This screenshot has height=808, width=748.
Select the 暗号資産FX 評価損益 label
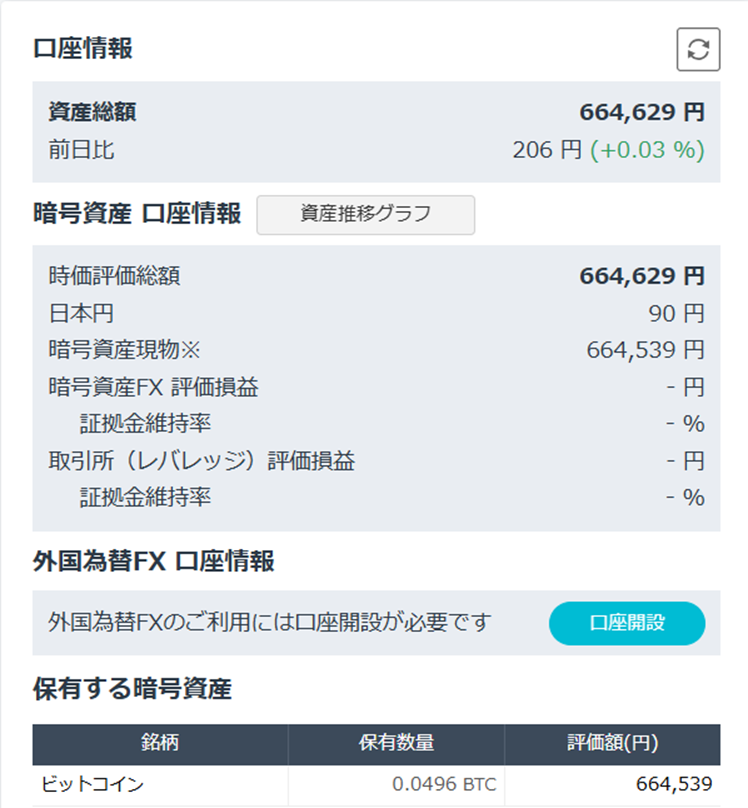tap(160, 387)
